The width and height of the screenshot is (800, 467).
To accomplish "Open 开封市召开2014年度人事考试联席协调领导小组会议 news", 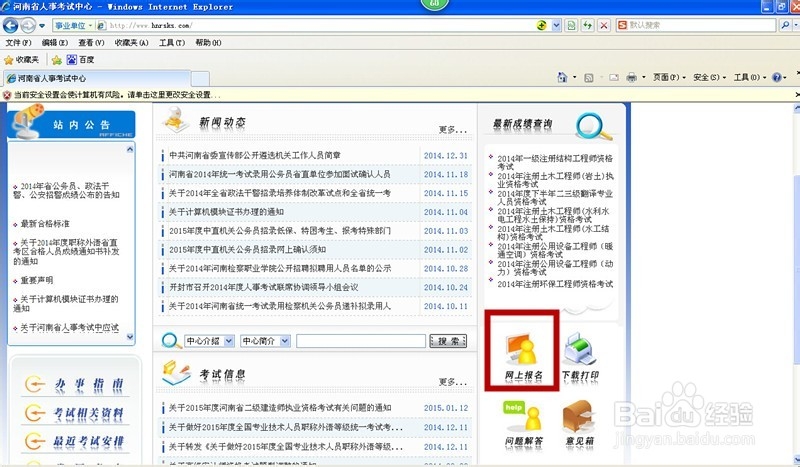I will point(264,287).
